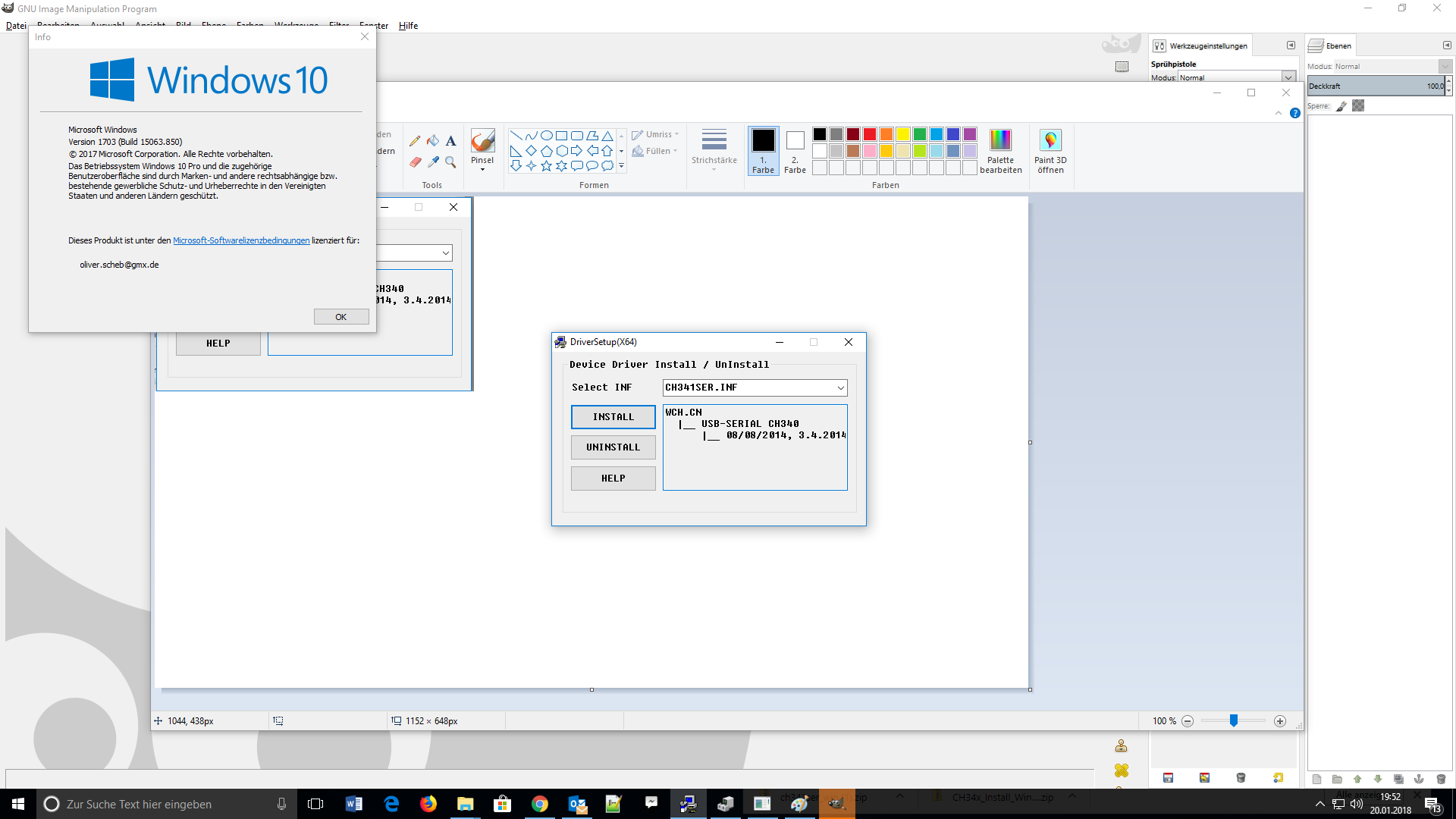
Task: Click the zoom in plus button in Paint
Action: tap(1280, 721)
